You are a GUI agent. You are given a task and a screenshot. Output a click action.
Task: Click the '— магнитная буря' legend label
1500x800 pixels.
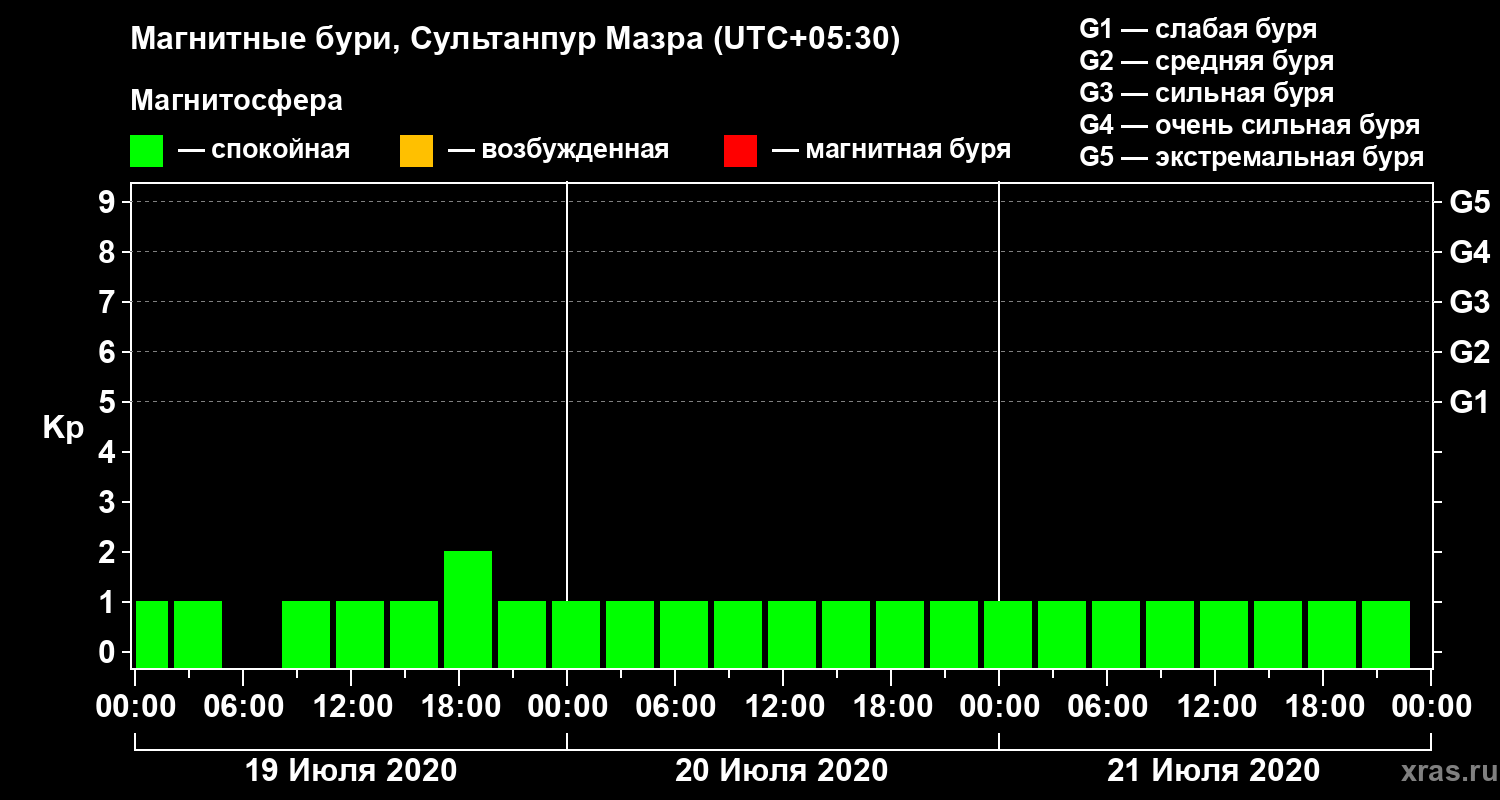pos(892,151)
